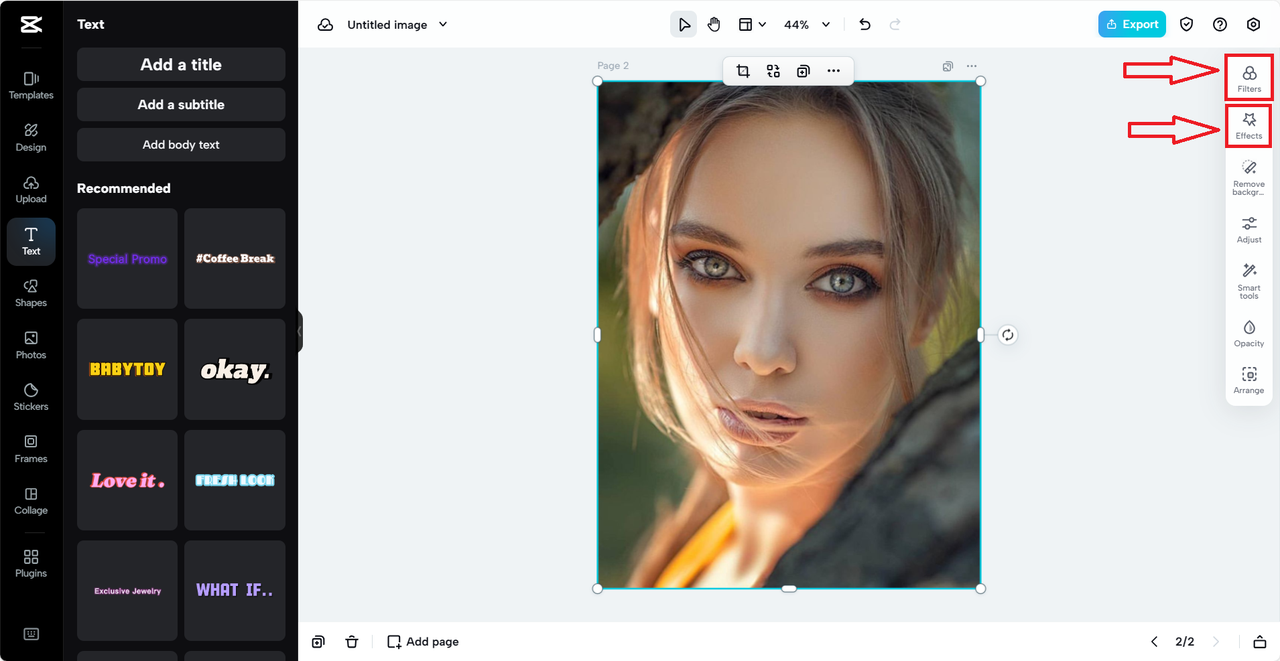1280x661 pixels.
Task: Open settings hexagon icon in header
Action: click(1253, 25)
